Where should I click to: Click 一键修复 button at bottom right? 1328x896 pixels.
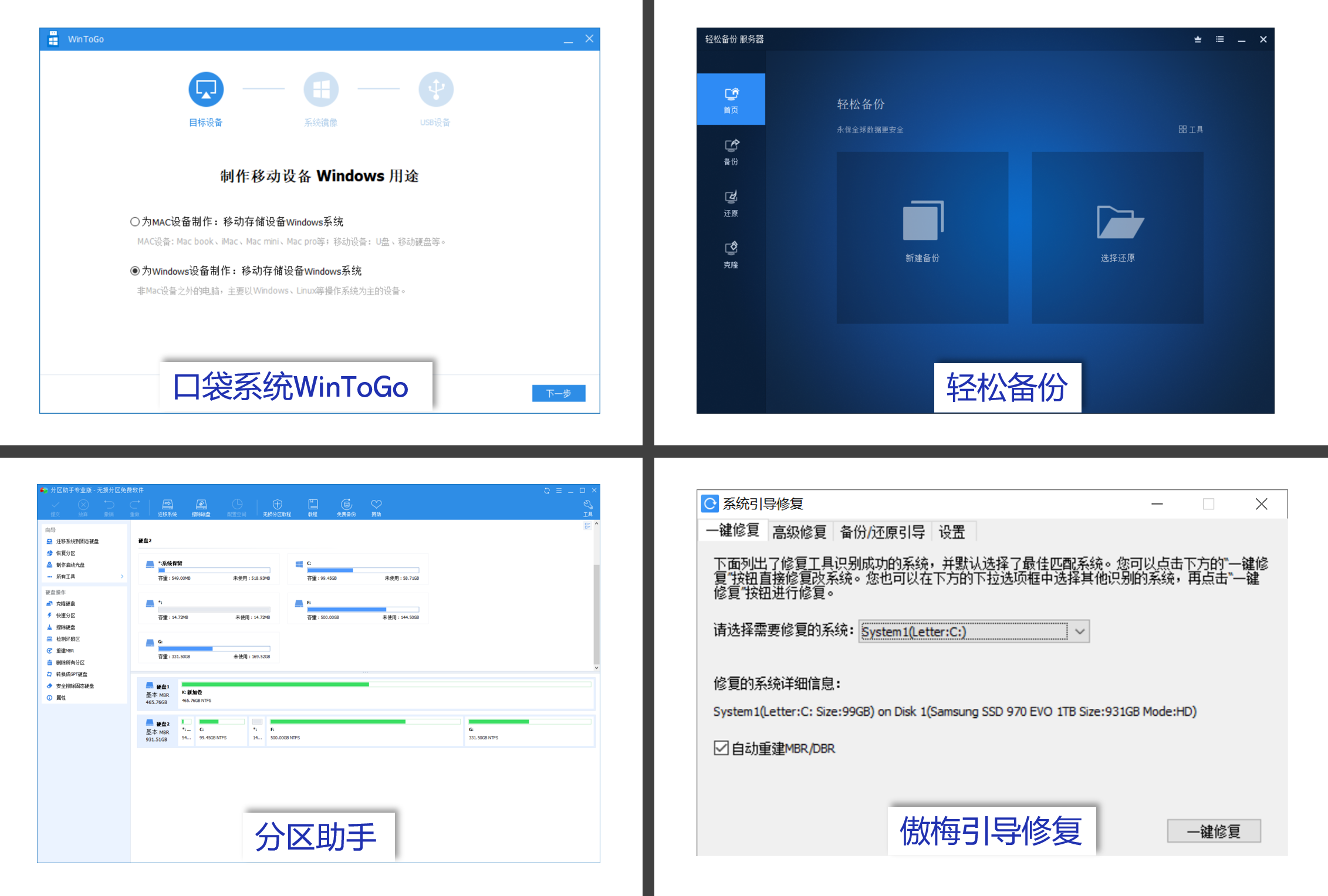(1214, 831)
